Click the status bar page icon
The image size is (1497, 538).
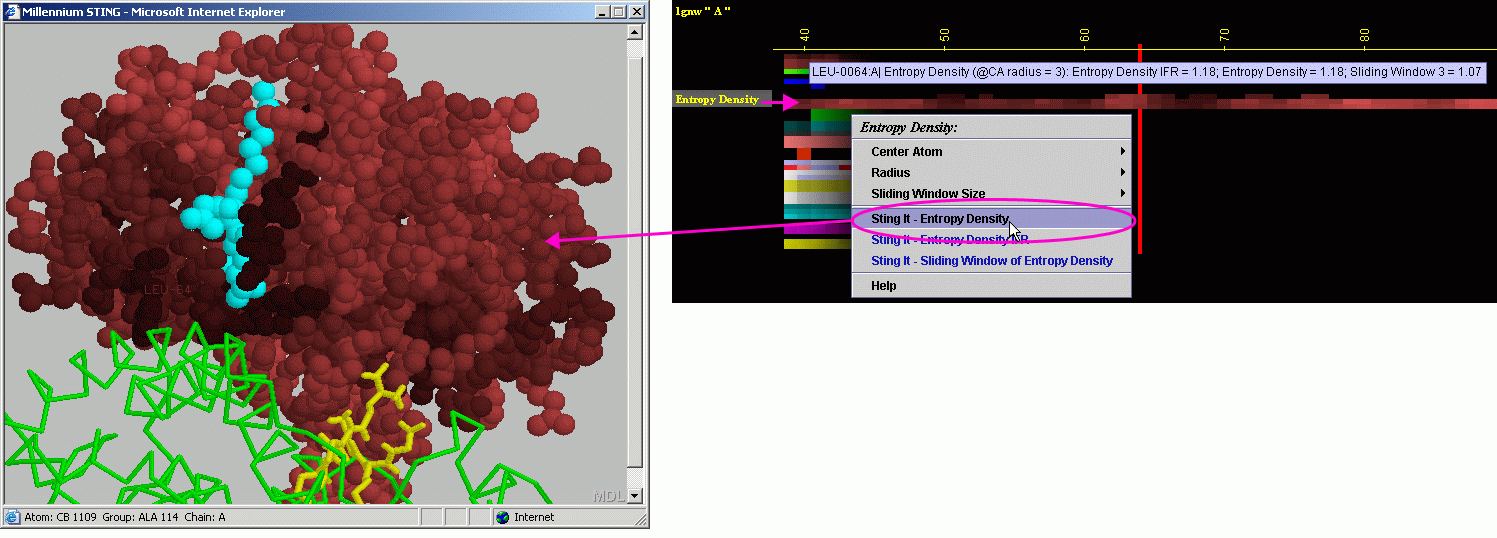pos(12,517)
